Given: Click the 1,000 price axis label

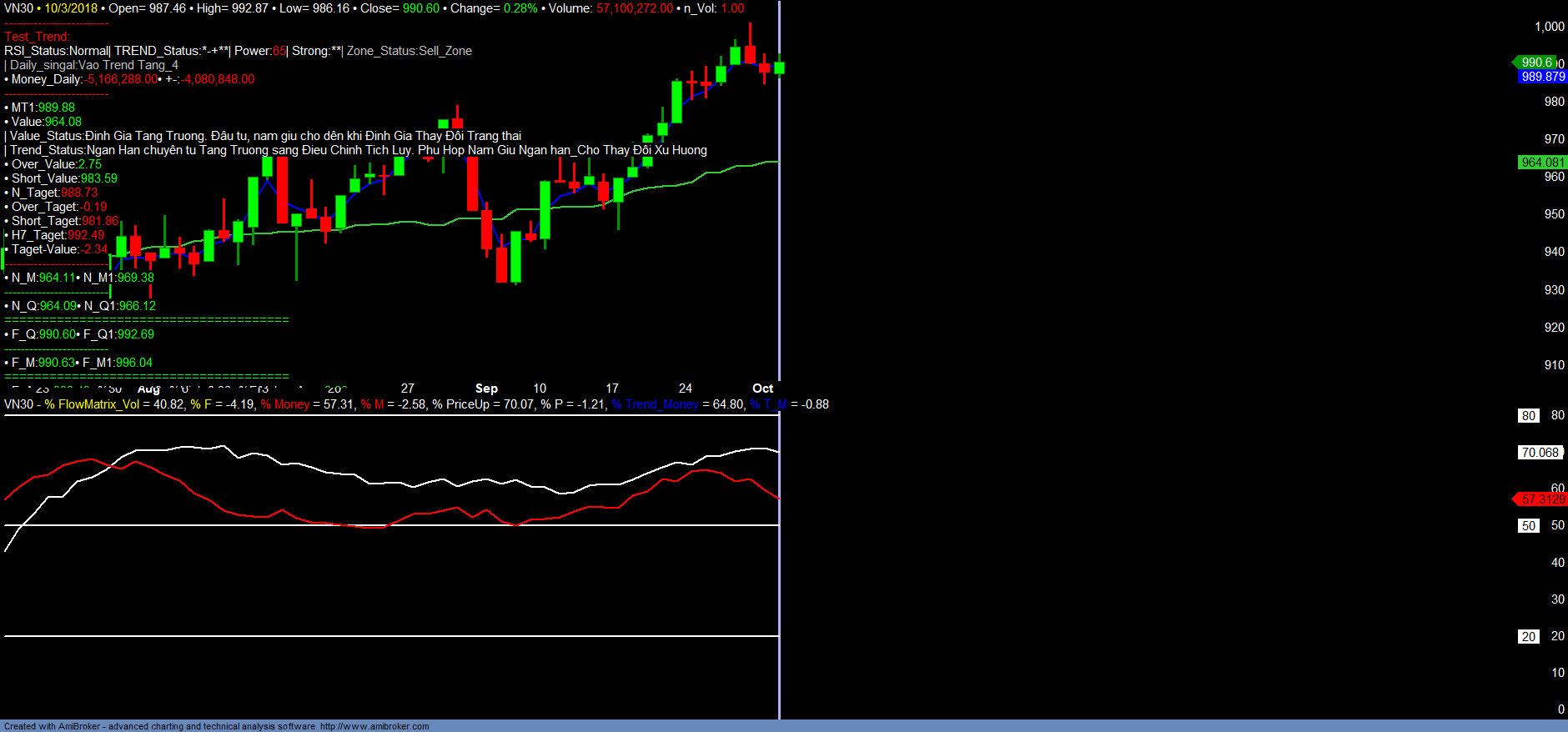Looking at the screenshot, I should click(x=1549, y=27).
